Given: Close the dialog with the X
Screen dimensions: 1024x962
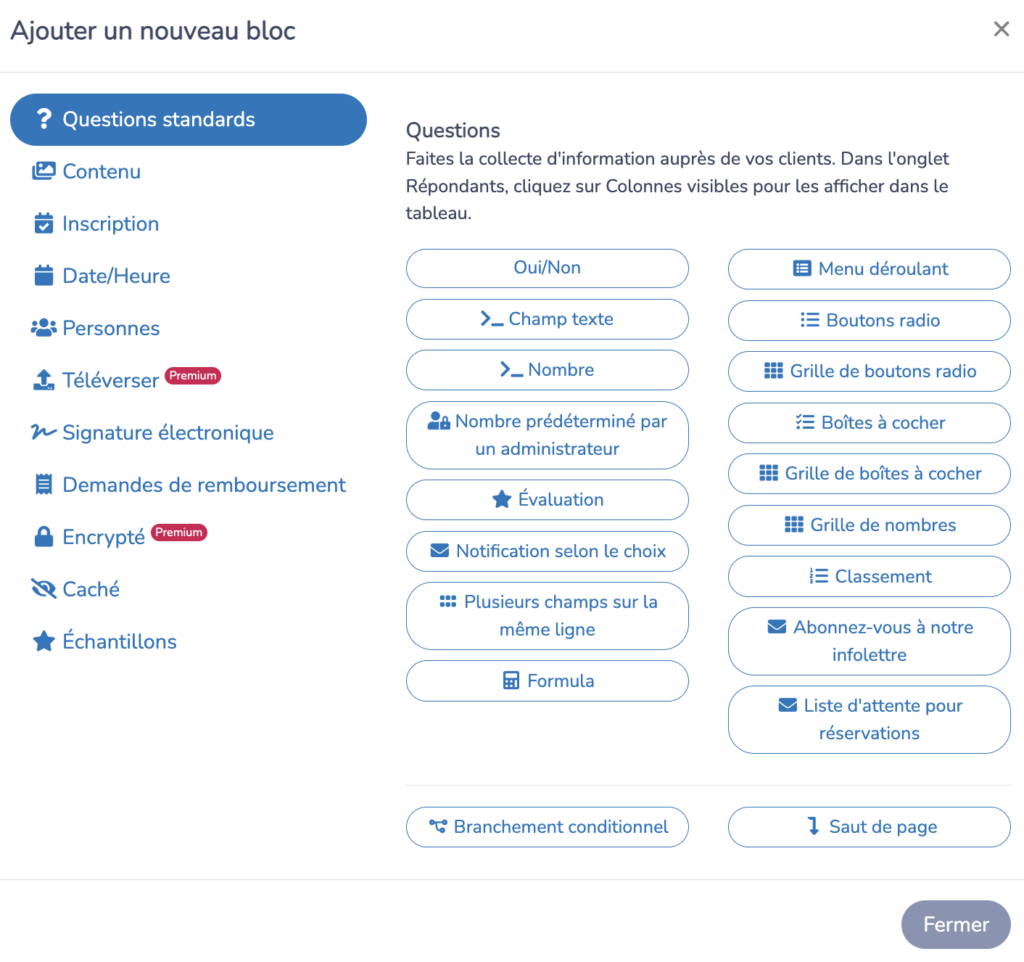Looking at the screenshot, I should coord(1001,30).
